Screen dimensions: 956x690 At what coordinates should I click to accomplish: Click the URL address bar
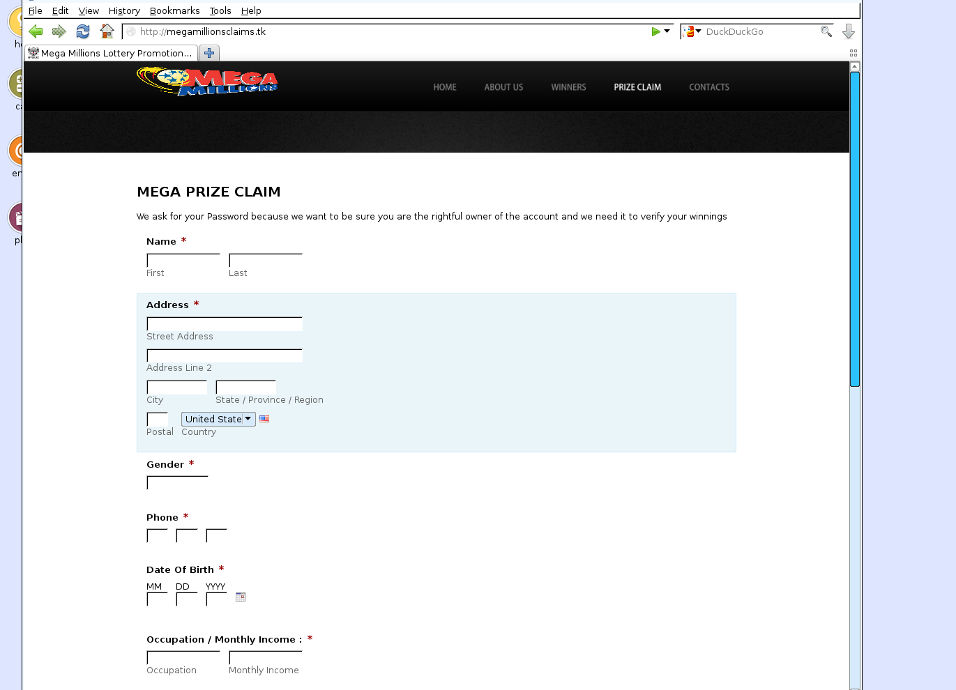point(390,32)
